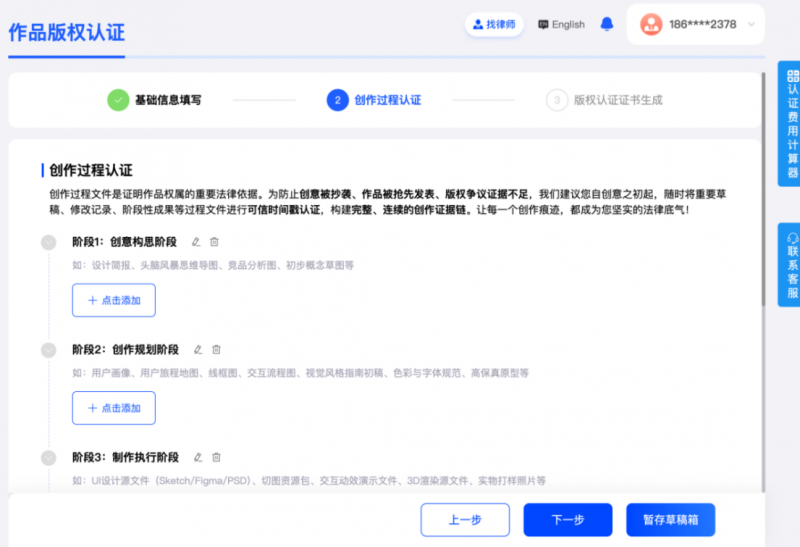Click the 上一步 button
This screenshot has height=547, width=800.
click(465, 520)
